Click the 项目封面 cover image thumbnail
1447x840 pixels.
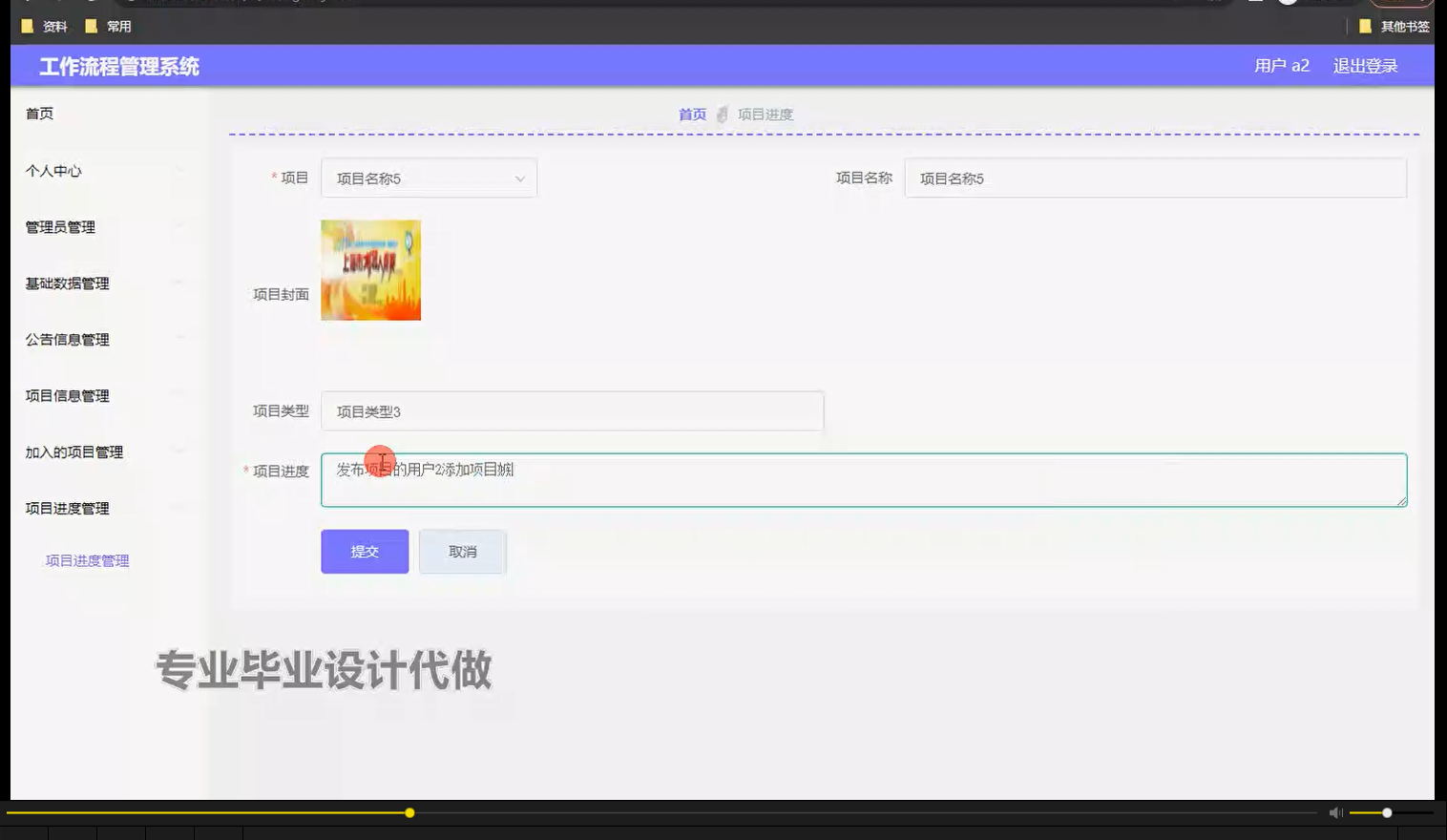point(370,270)
